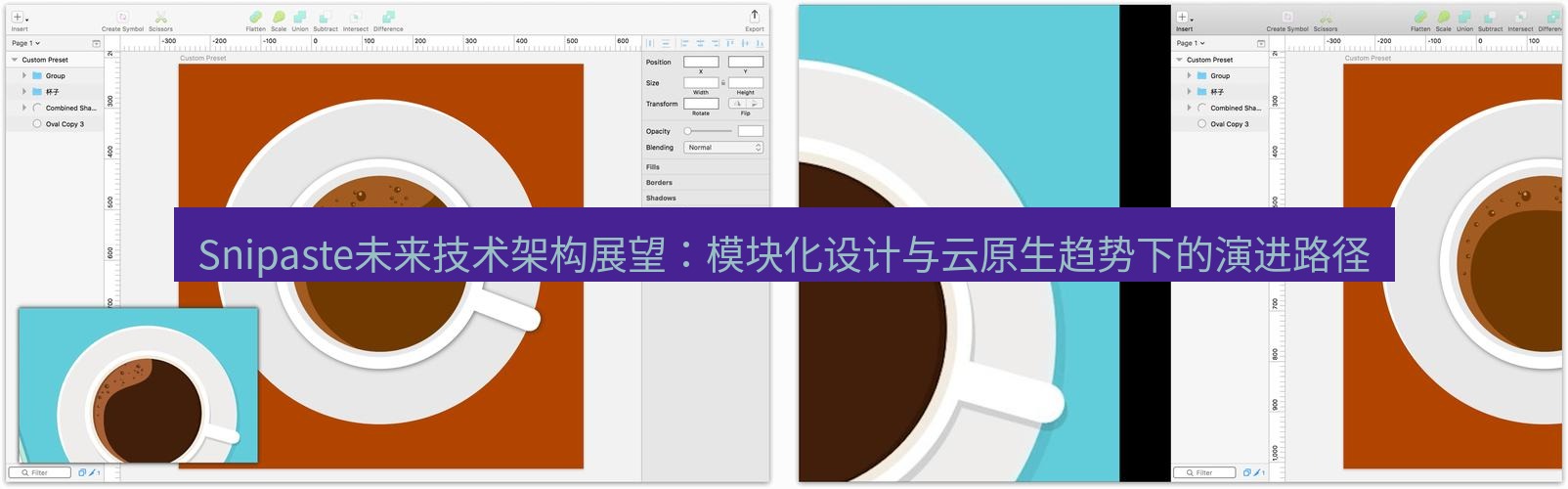Toggle pages list button in left window
Image resolution: width=1568 pixels, height=489 pixels.
pyautogui.click(x=96, y=43)
